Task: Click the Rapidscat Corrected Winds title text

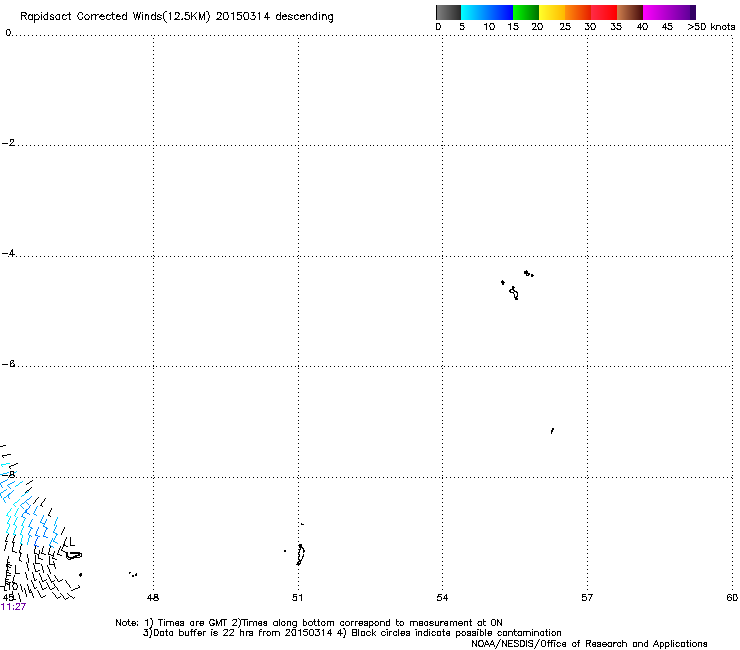Action: (177, 17)
